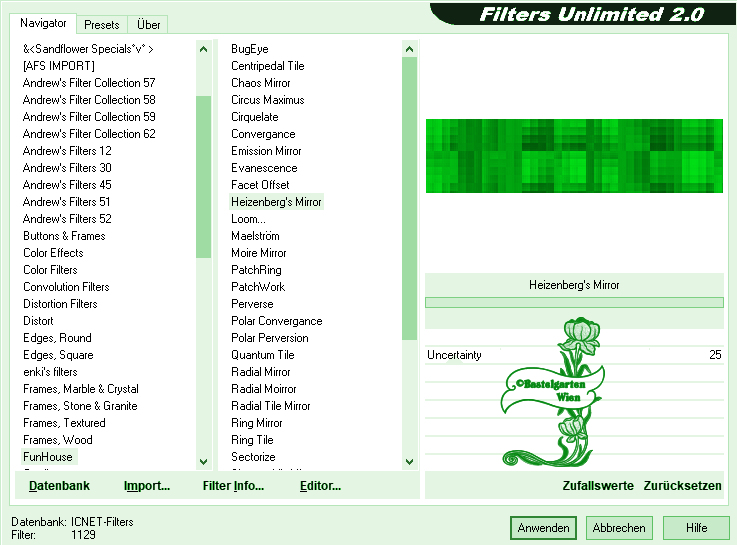
Task: Choose the Sectorize filter
Action: click(x=253, y=457)
